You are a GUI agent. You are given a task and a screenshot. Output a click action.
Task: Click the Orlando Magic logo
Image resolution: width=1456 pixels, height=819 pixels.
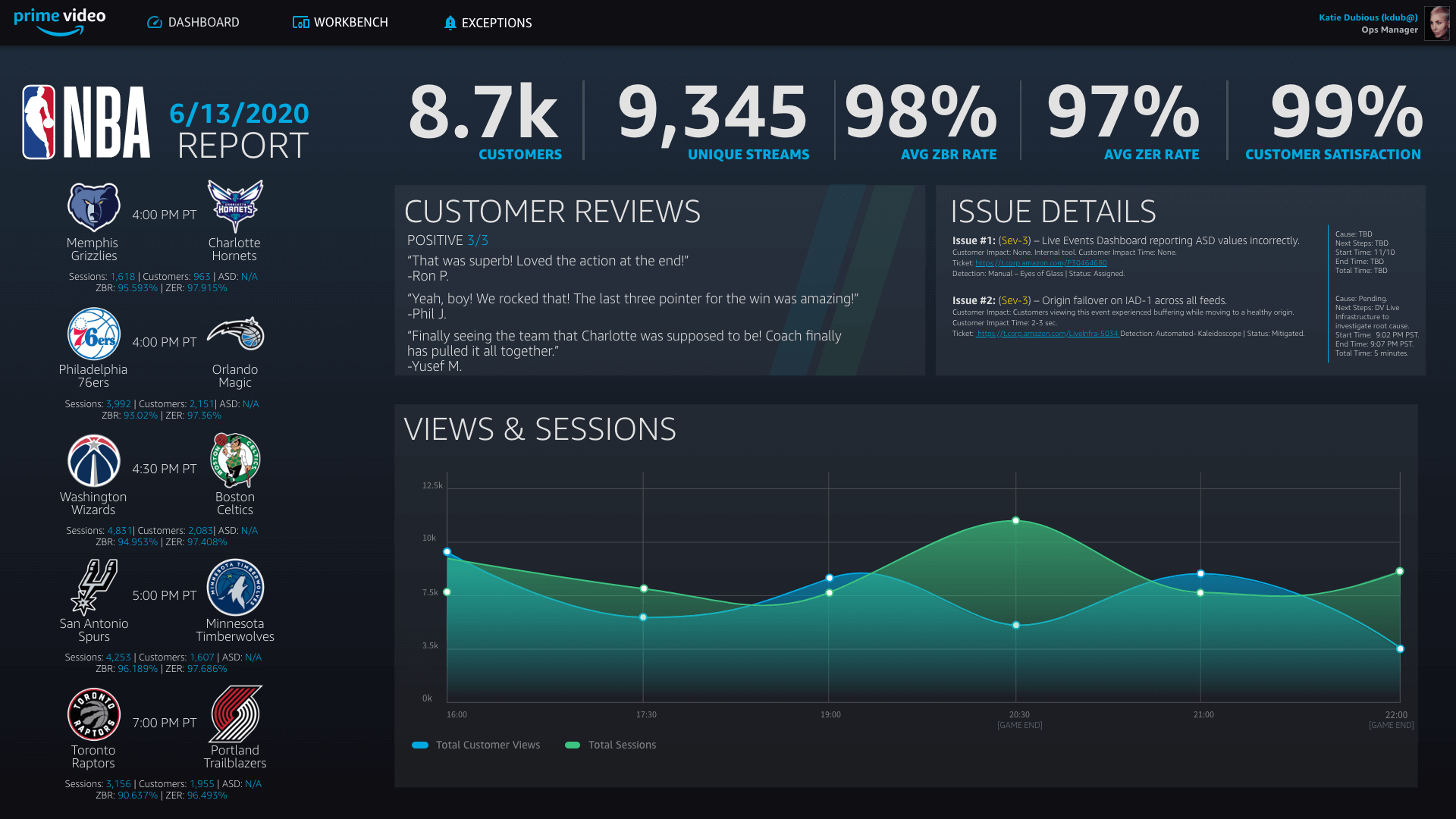tap(235, 334)
